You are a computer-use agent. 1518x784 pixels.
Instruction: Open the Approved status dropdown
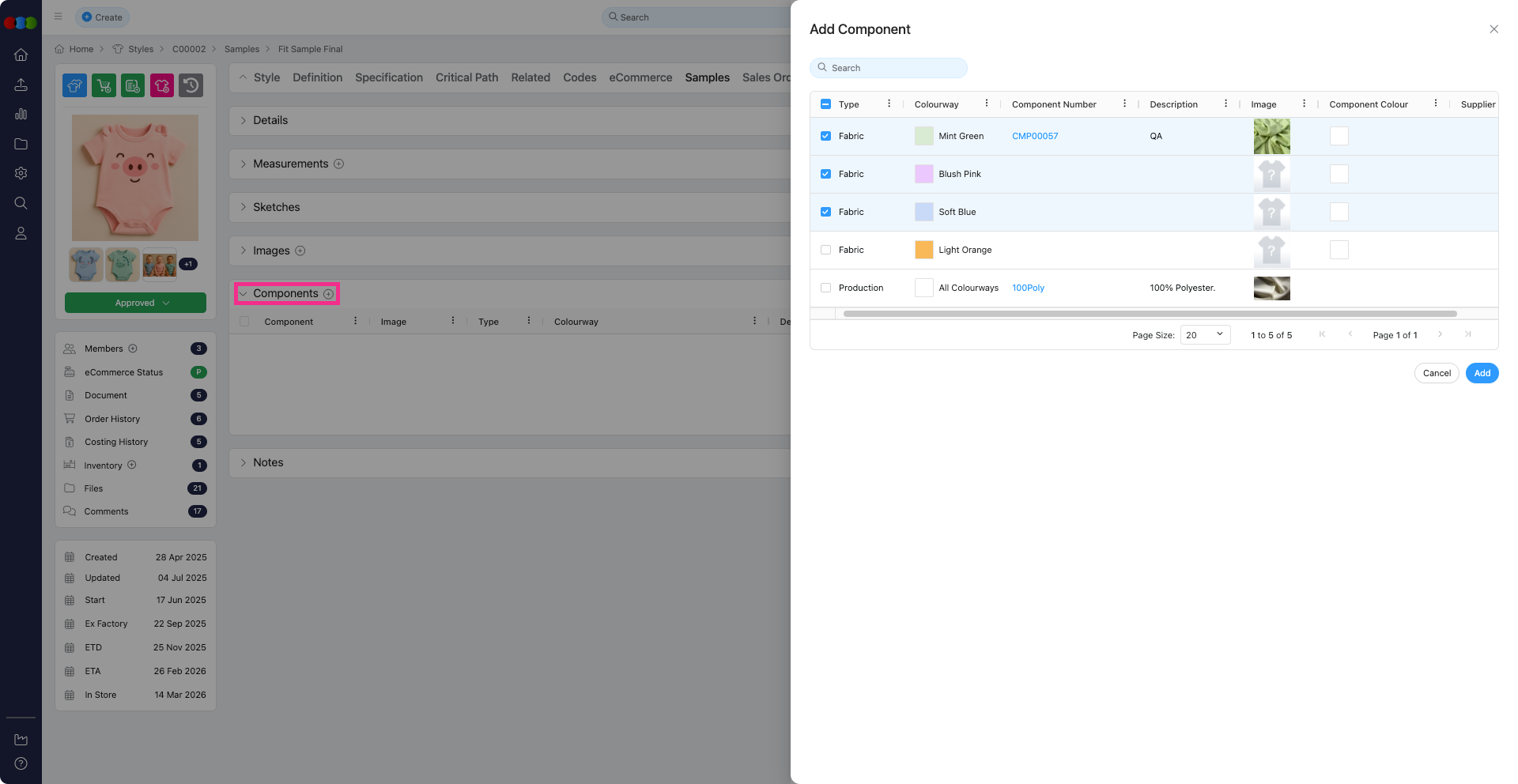tap(135, 303)
